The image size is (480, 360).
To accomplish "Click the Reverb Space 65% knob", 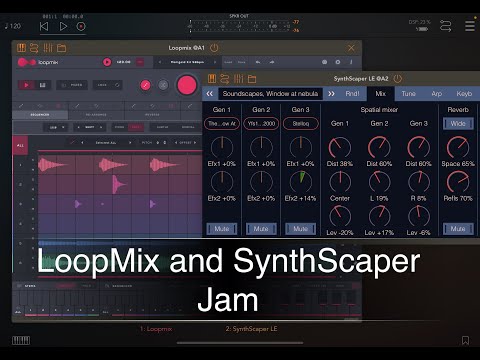I will [458, 147].
